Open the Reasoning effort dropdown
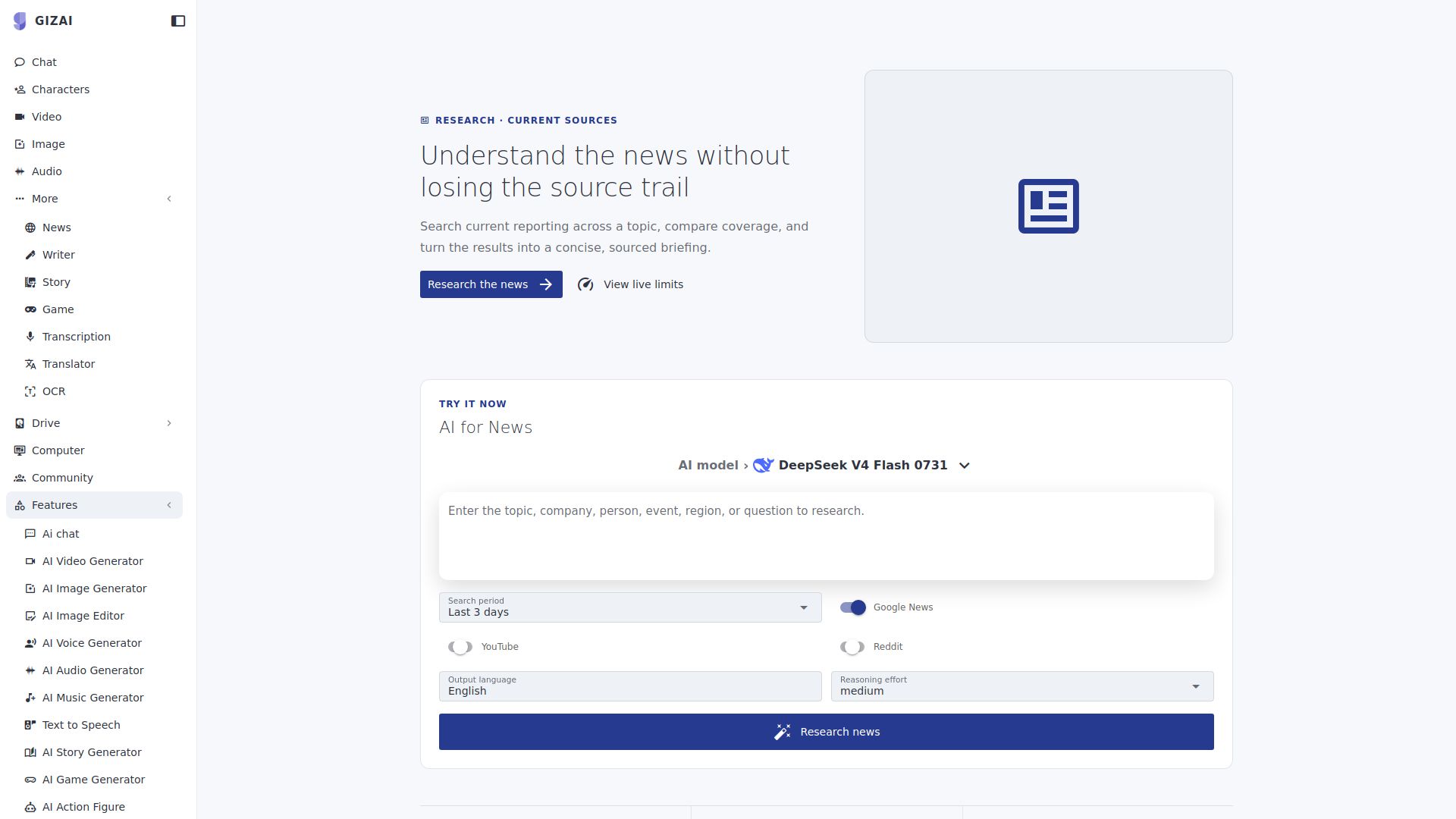1456x819 pixels. 1022,686
